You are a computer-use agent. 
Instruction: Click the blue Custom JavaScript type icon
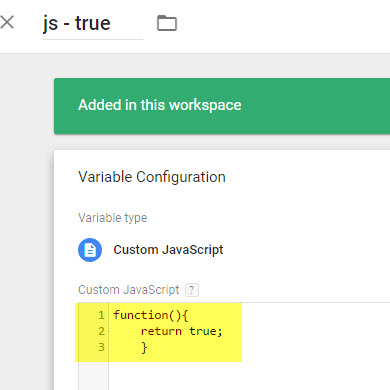tap(90, 250)
